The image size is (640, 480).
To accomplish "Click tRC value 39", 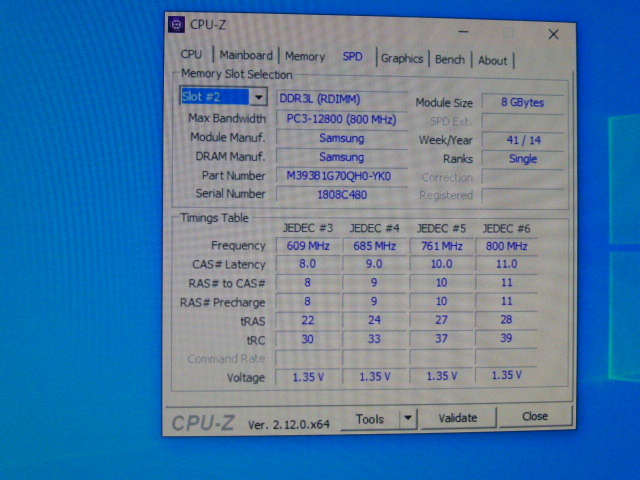I will pyautogui.click(x=506, y=338).
